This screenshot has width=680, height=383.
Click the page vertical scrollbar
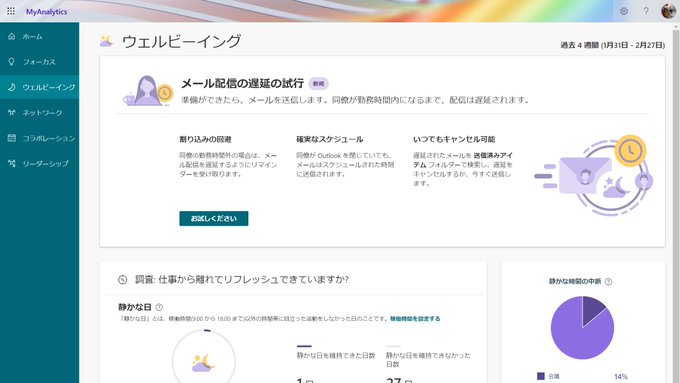677,203
